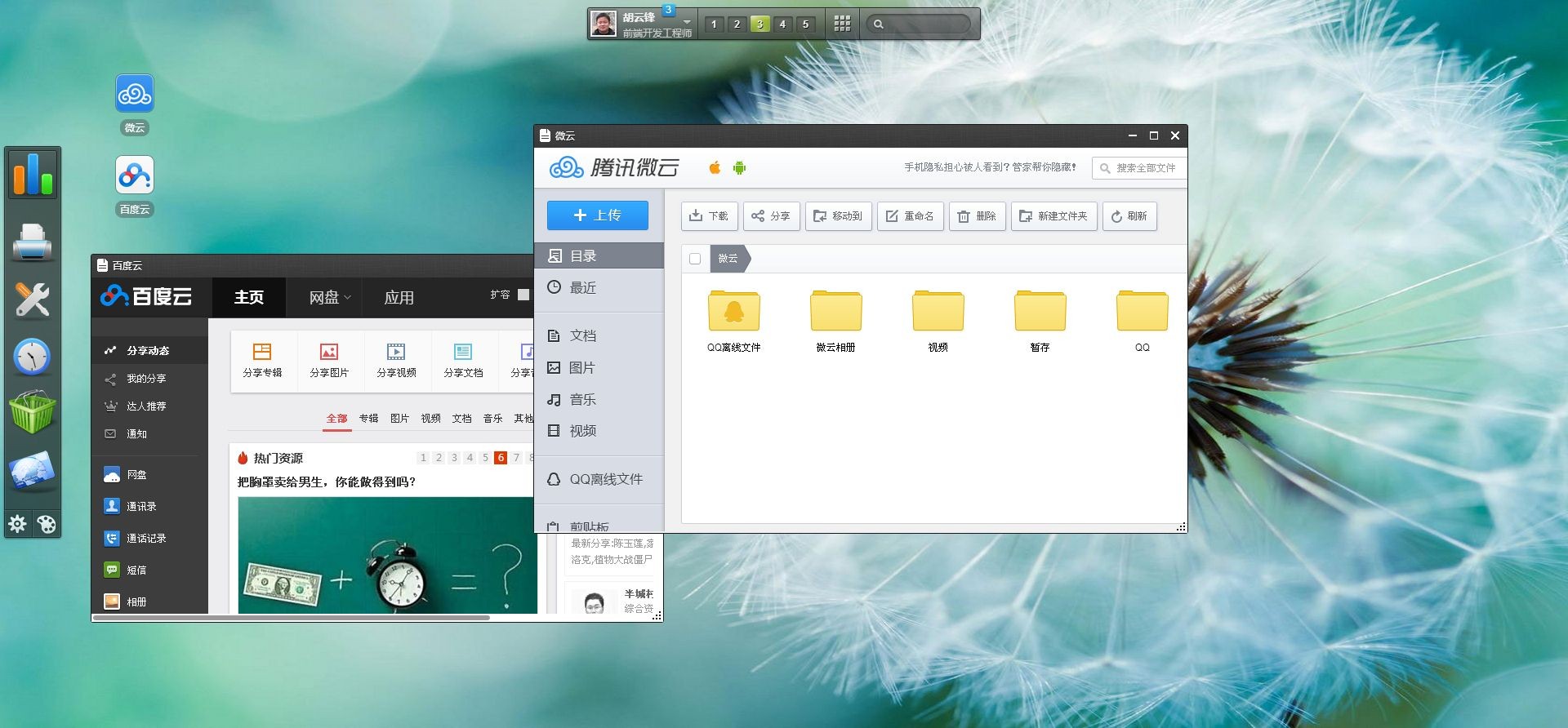This screenshot has height=728, width=1568.
Task: Open the theme palette icon at the dock bottom
Action: (47, 524)
